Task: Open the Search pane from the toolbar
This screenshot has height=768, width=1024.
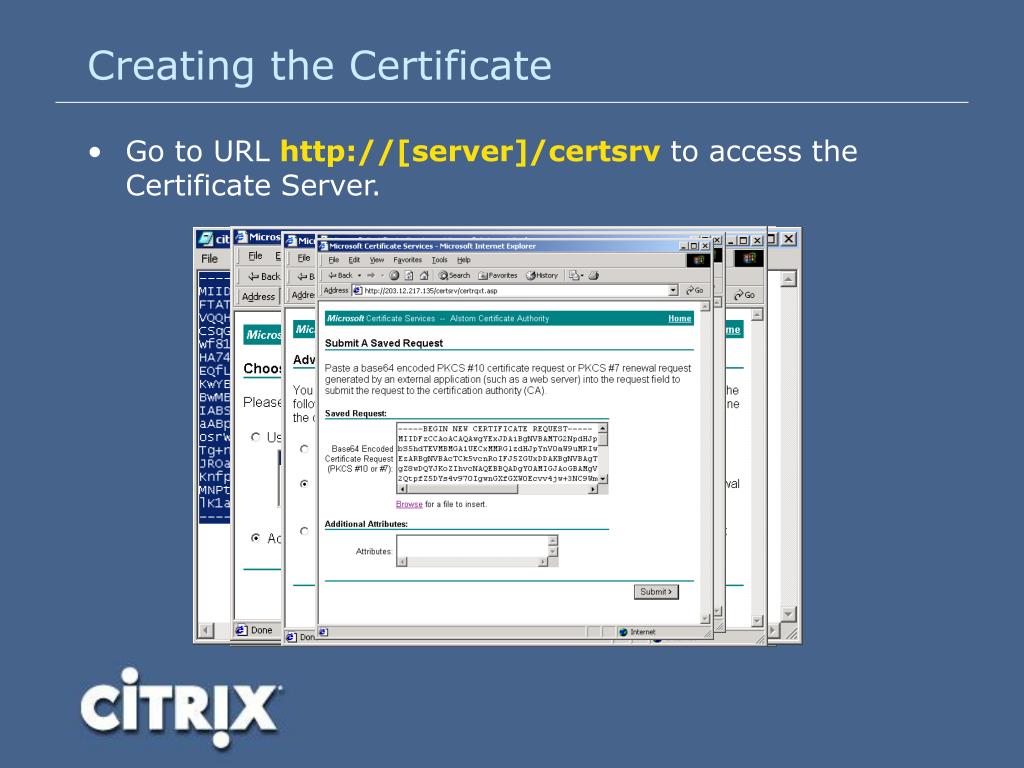Action: pos(455,276)
